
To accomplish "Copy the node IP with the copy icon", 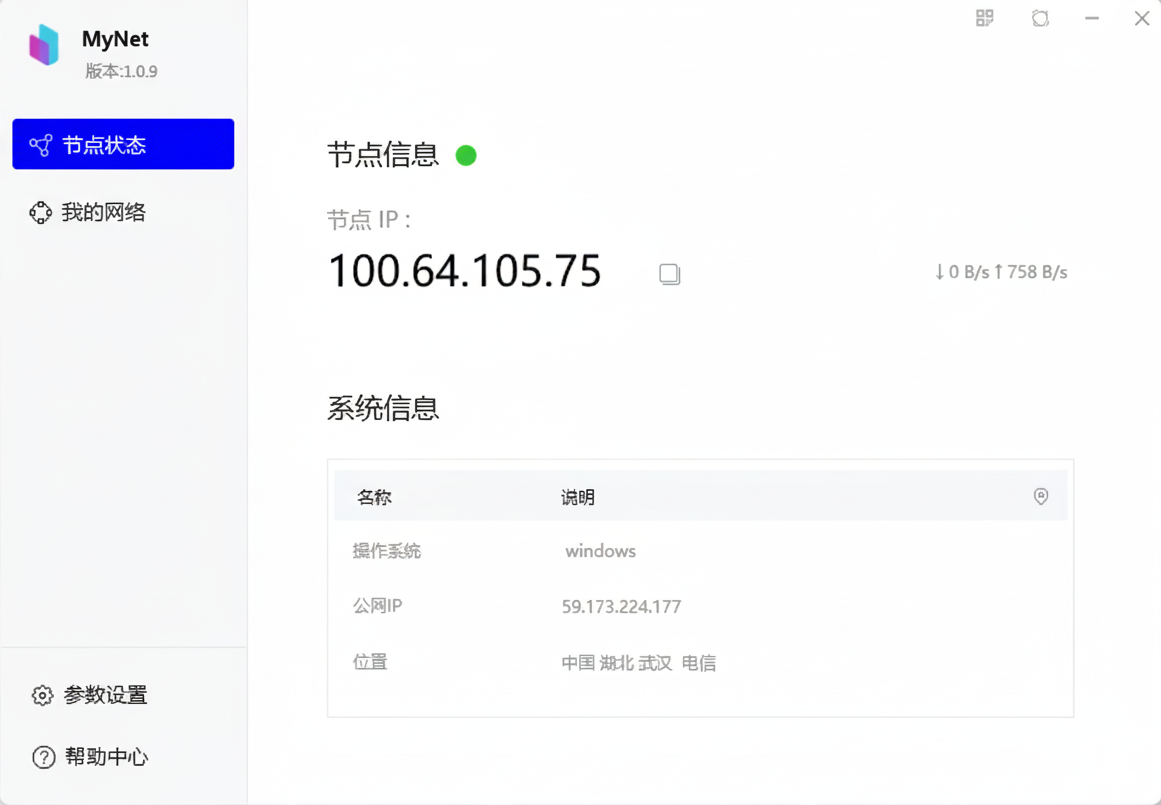I will 670,274.
